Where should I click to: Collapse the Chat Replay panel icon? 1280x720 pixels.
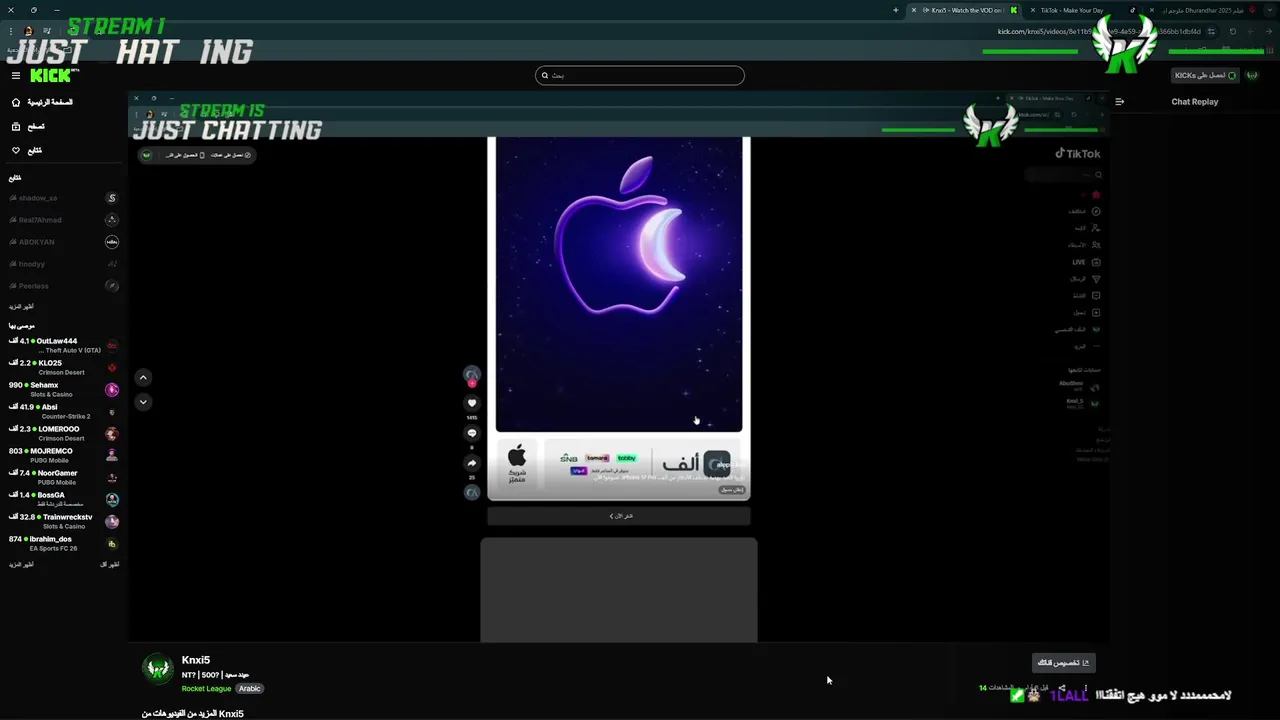coord(1119,101)
